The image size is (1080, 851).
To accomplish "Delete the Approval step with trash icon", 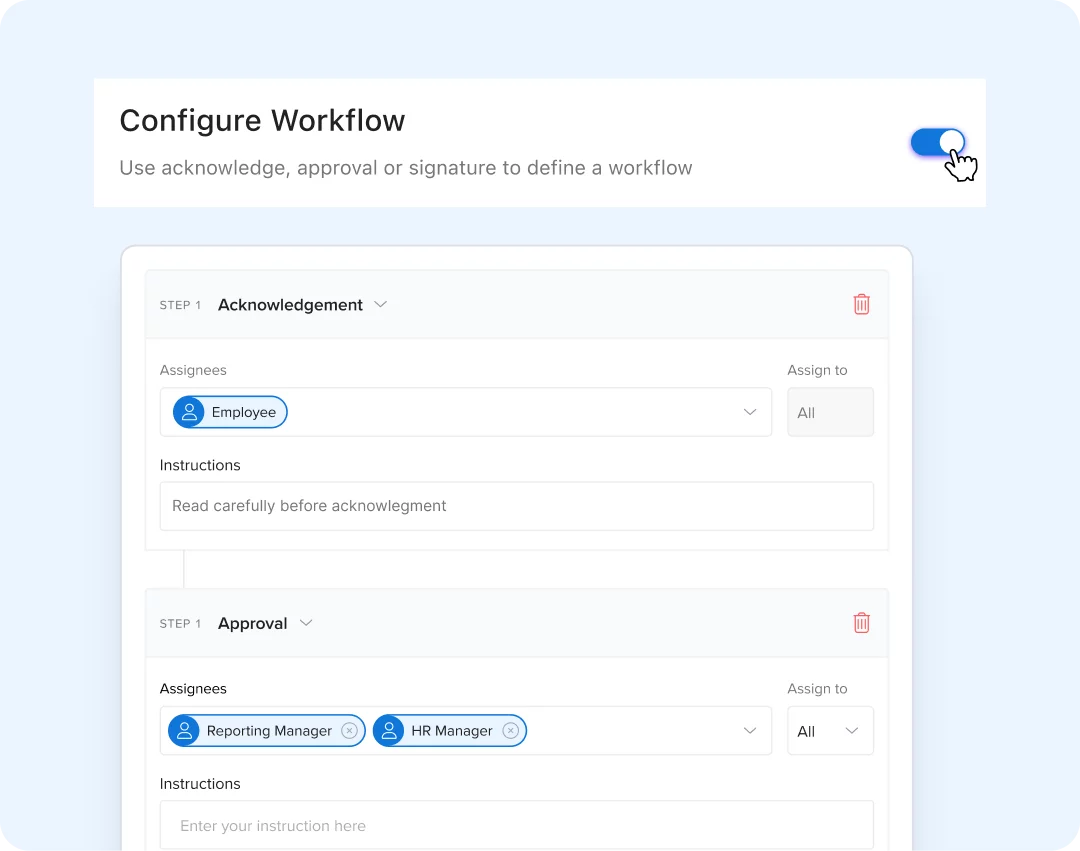I will pyautogui.click(x=861, y=623).
